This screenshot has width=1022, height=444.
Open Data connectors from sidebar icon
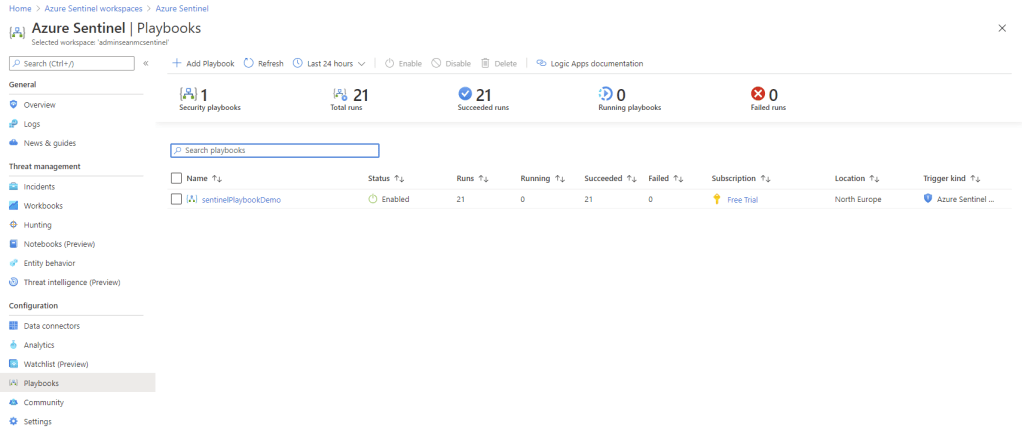click(13, 326)
